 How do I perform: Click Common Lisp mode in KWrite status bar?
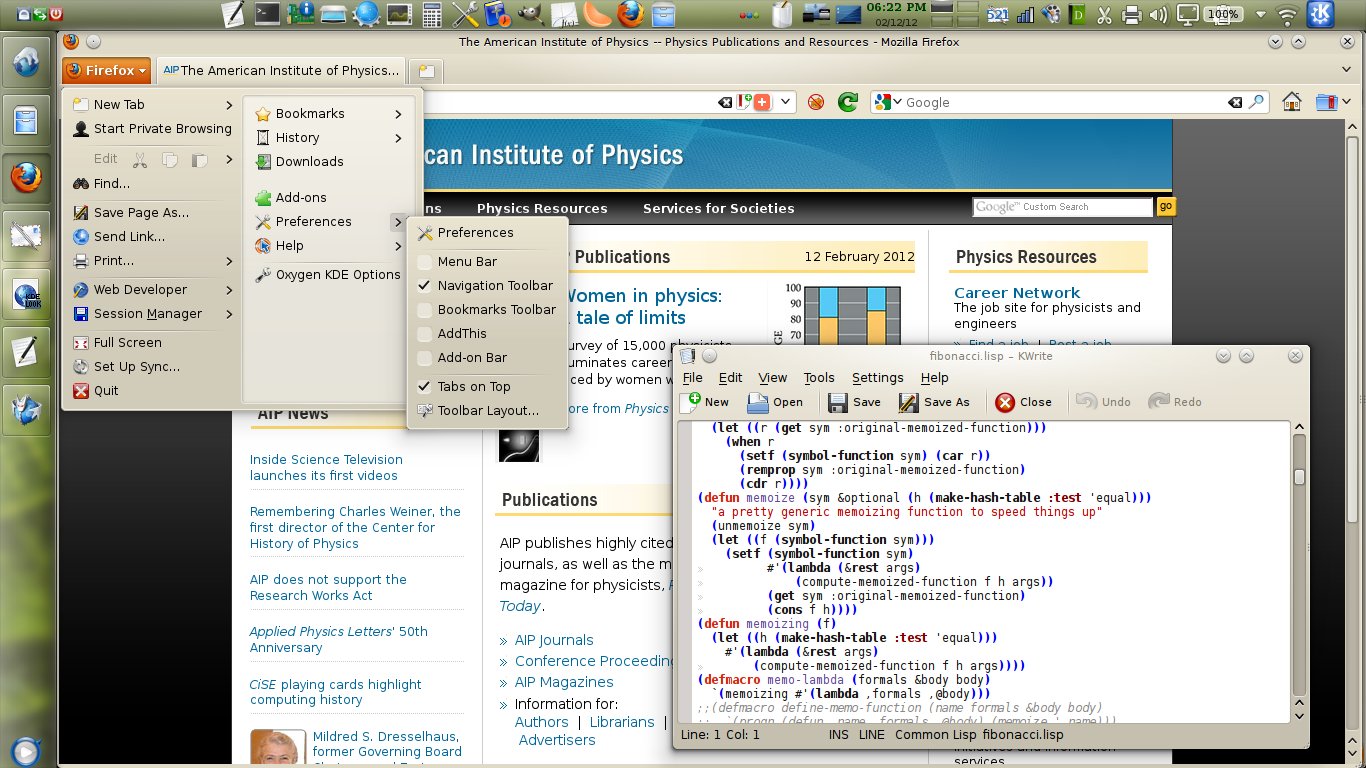pyautogui.click(x=936, y=735)
